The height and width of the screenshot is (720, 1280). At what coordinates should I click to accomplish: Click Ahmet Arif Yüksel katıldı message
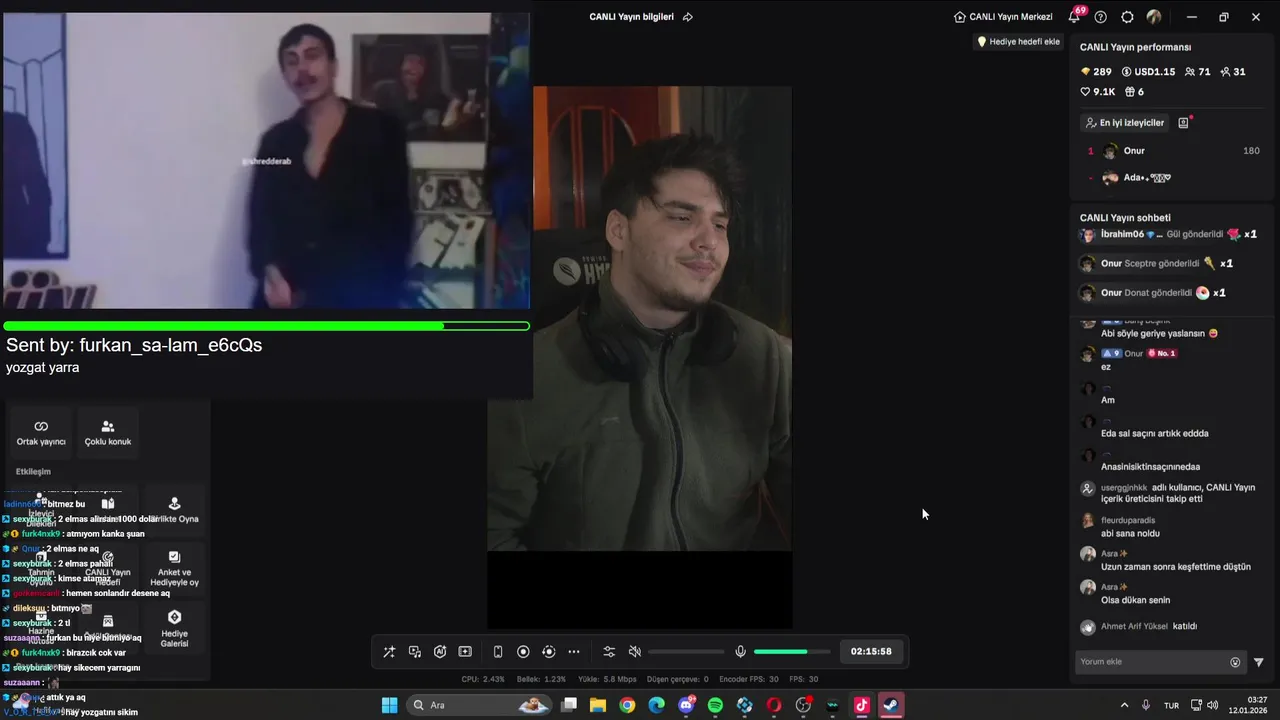pyautogui.click(x=1140, y=627)
